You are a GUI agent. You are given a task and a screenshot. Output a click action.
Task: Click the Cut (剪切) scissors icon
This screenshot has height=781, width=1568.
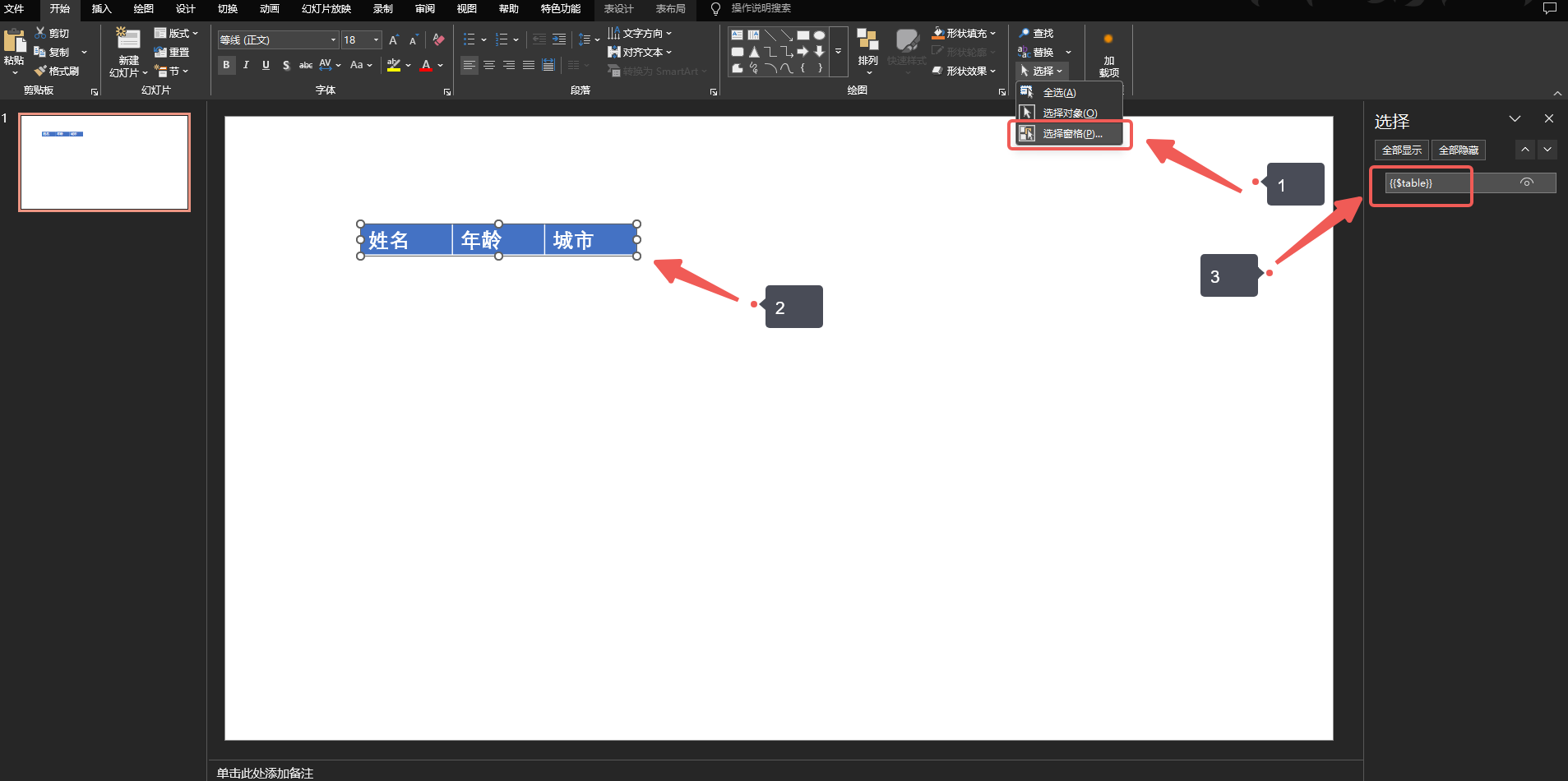(x=40, y=33)
